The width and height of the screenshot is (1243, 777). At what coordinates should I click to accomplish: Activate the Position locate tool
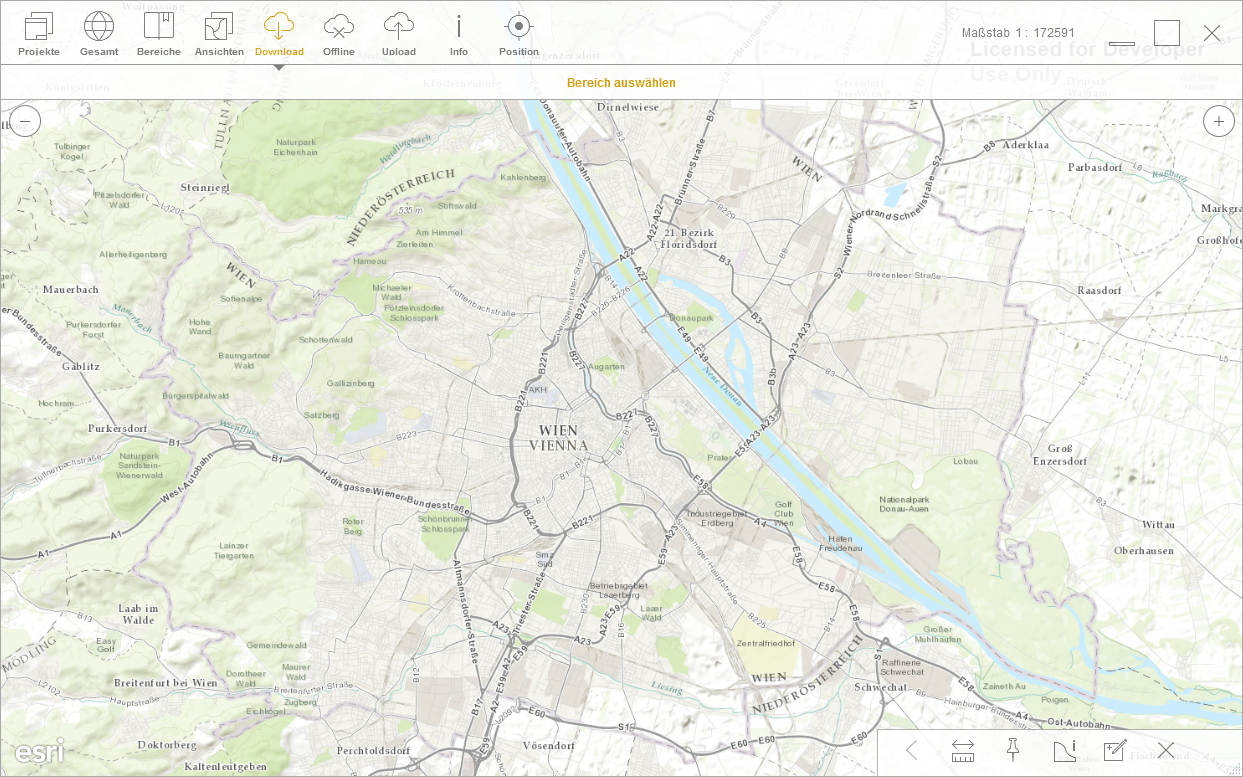pyautogui.click(x=518, y=34)
